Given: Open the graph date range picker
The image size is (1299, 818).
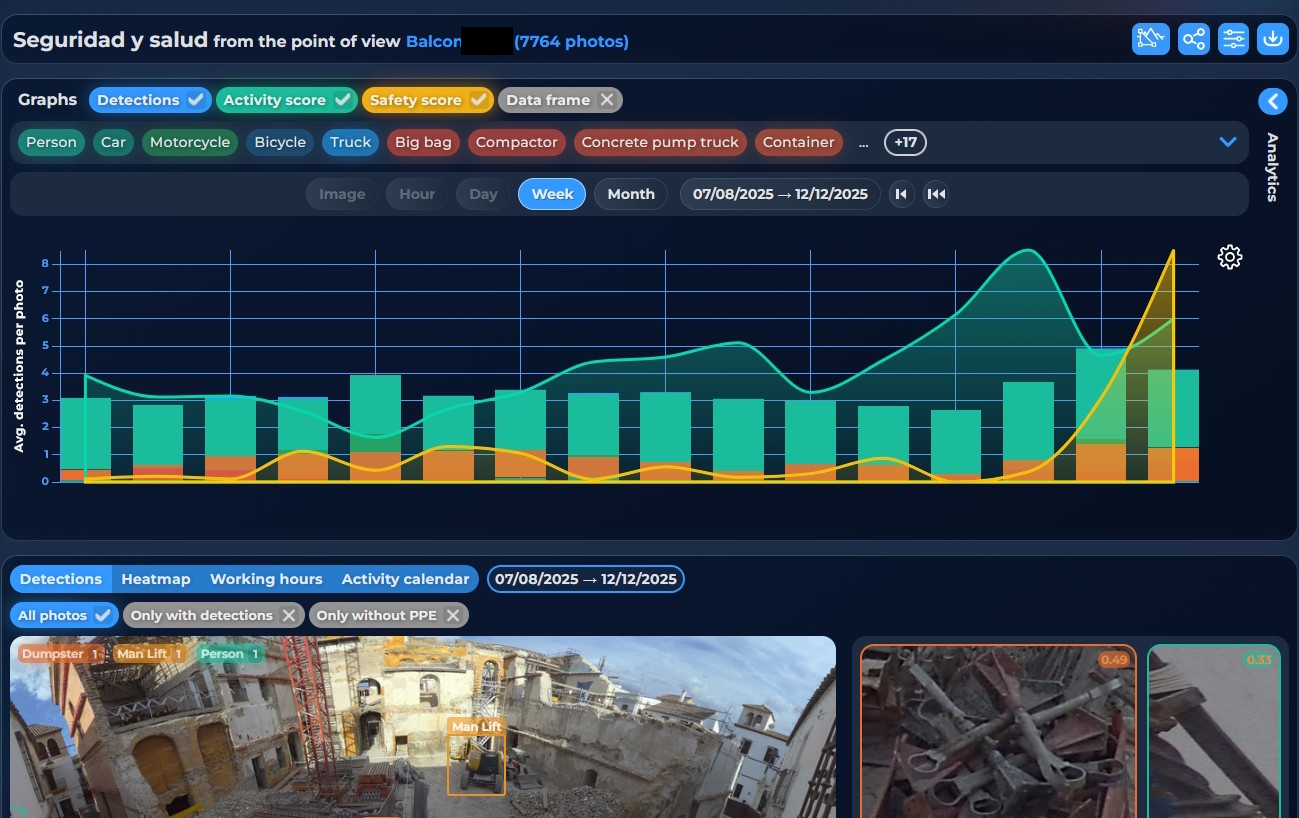Looking at the screenshot, I should [780, 194].
